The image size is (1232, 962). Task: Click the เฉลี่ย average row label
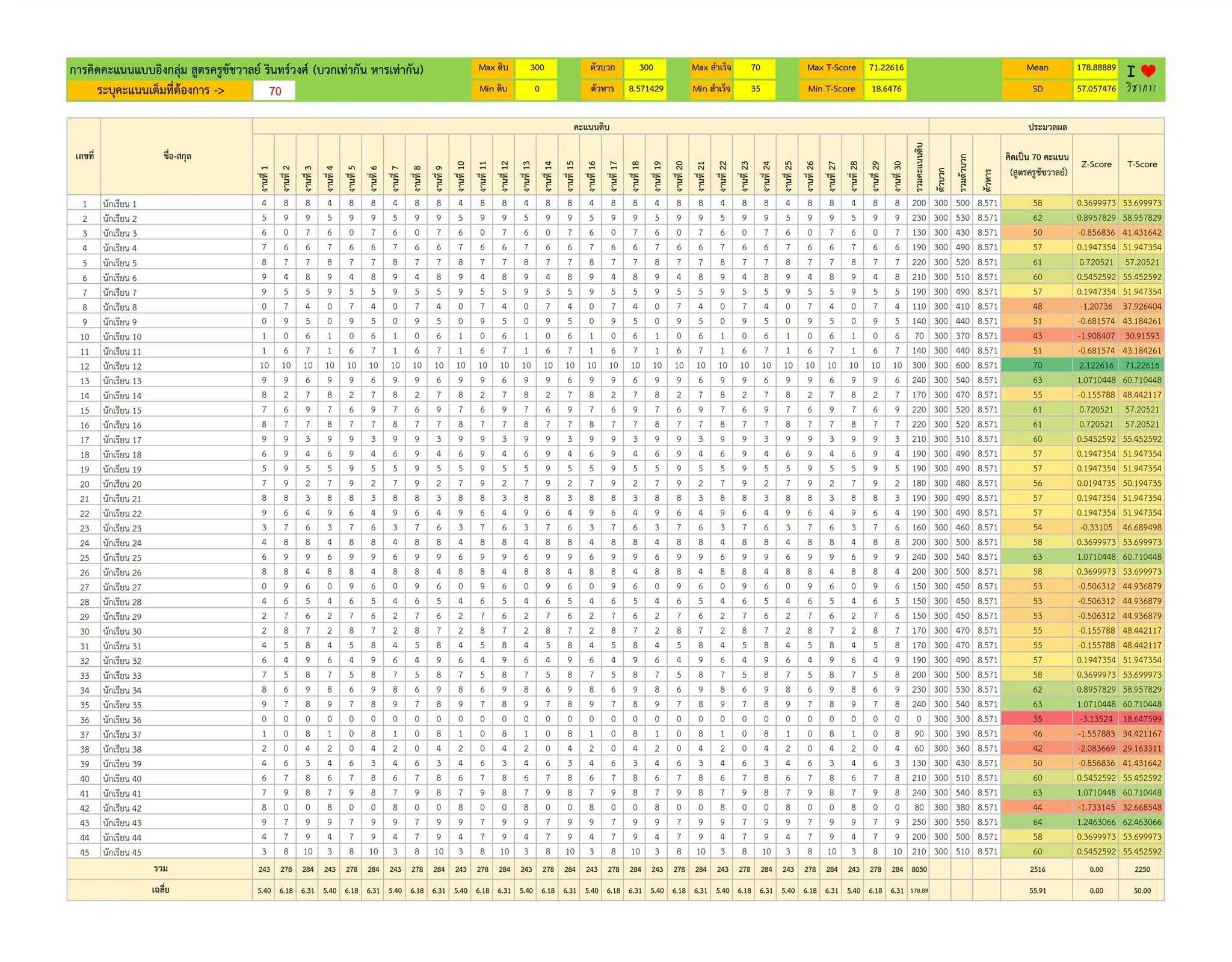pos(160,890)
